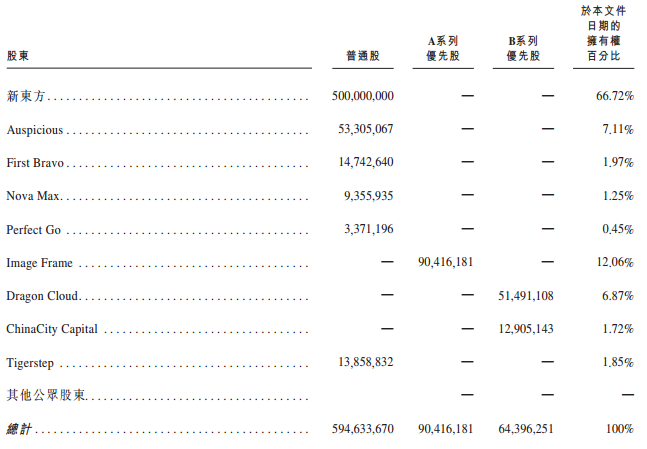Select Dragon Cloud's 51,491,108 value
Screen dimensions: 647x449
coord(525,296)
